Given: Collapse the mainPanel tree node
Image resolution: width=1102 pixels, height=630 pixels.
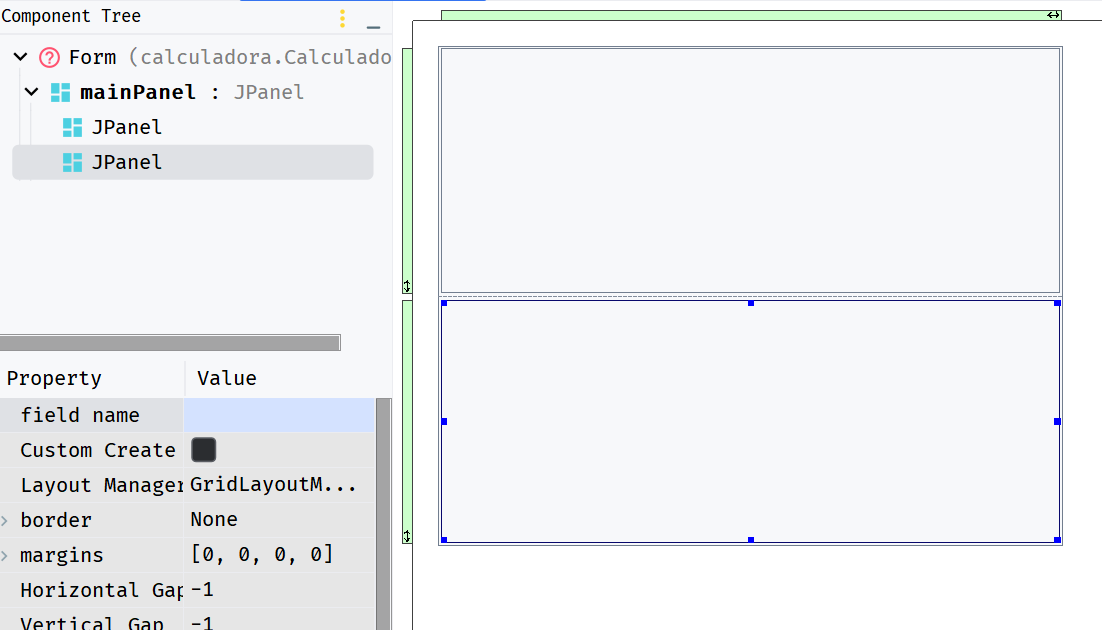Looking at the screenshot, I should [31, 92].
